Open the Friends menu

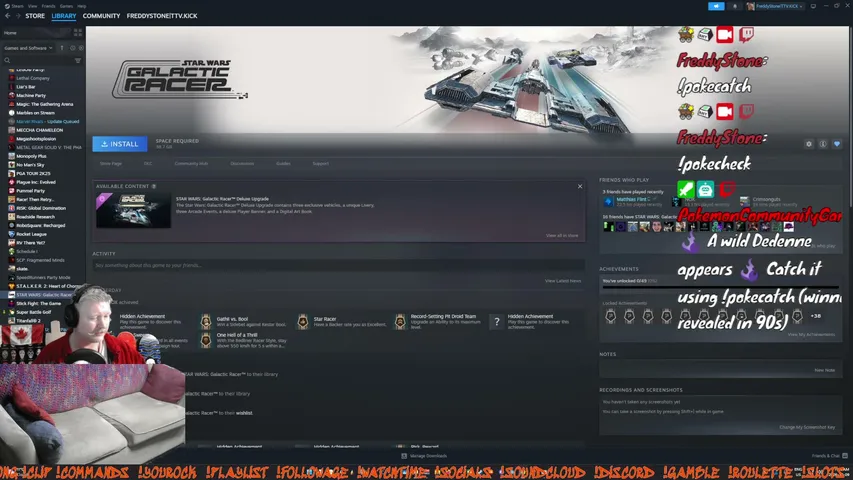[x=48, y=6]
